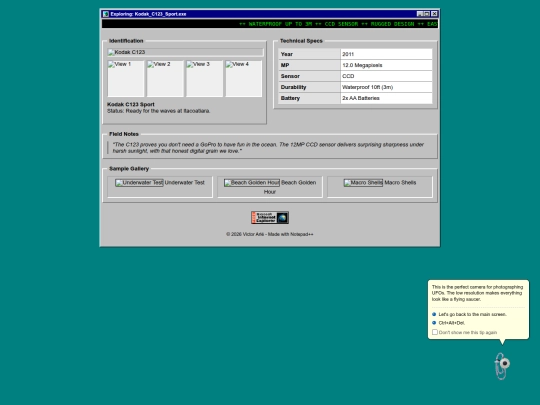This screenshot has height=405, width=540.
Task: Open the View 2 thumbnail
Action: (x=165, y=79)
